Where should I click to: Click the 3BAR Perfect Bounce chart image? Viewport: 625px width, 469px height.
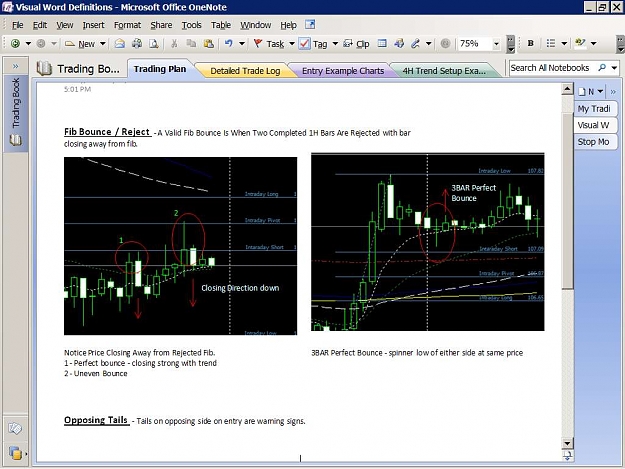tap(428, 241)
